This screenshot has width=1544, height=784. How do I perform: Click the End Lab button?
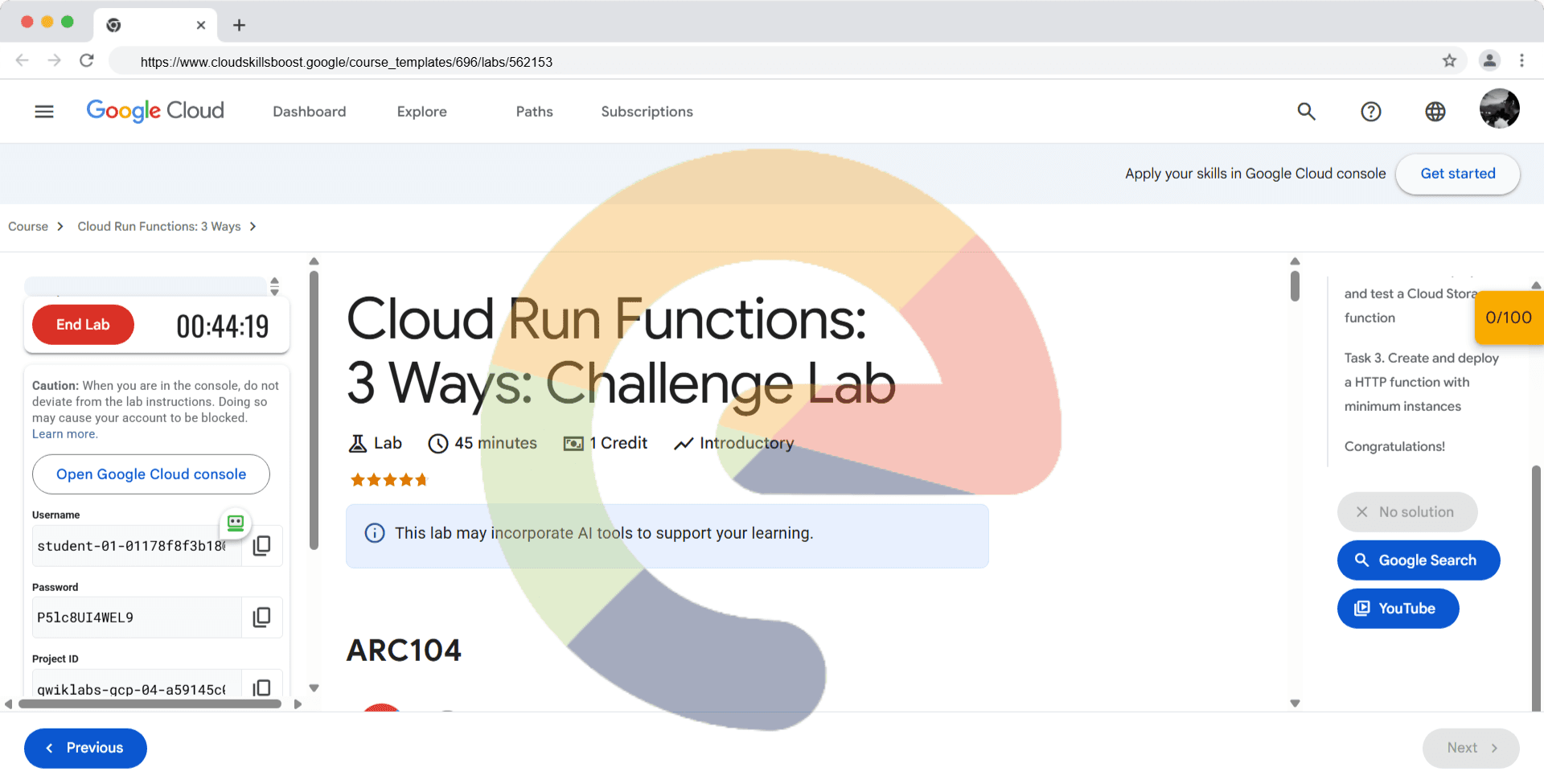tap(83, 325)
